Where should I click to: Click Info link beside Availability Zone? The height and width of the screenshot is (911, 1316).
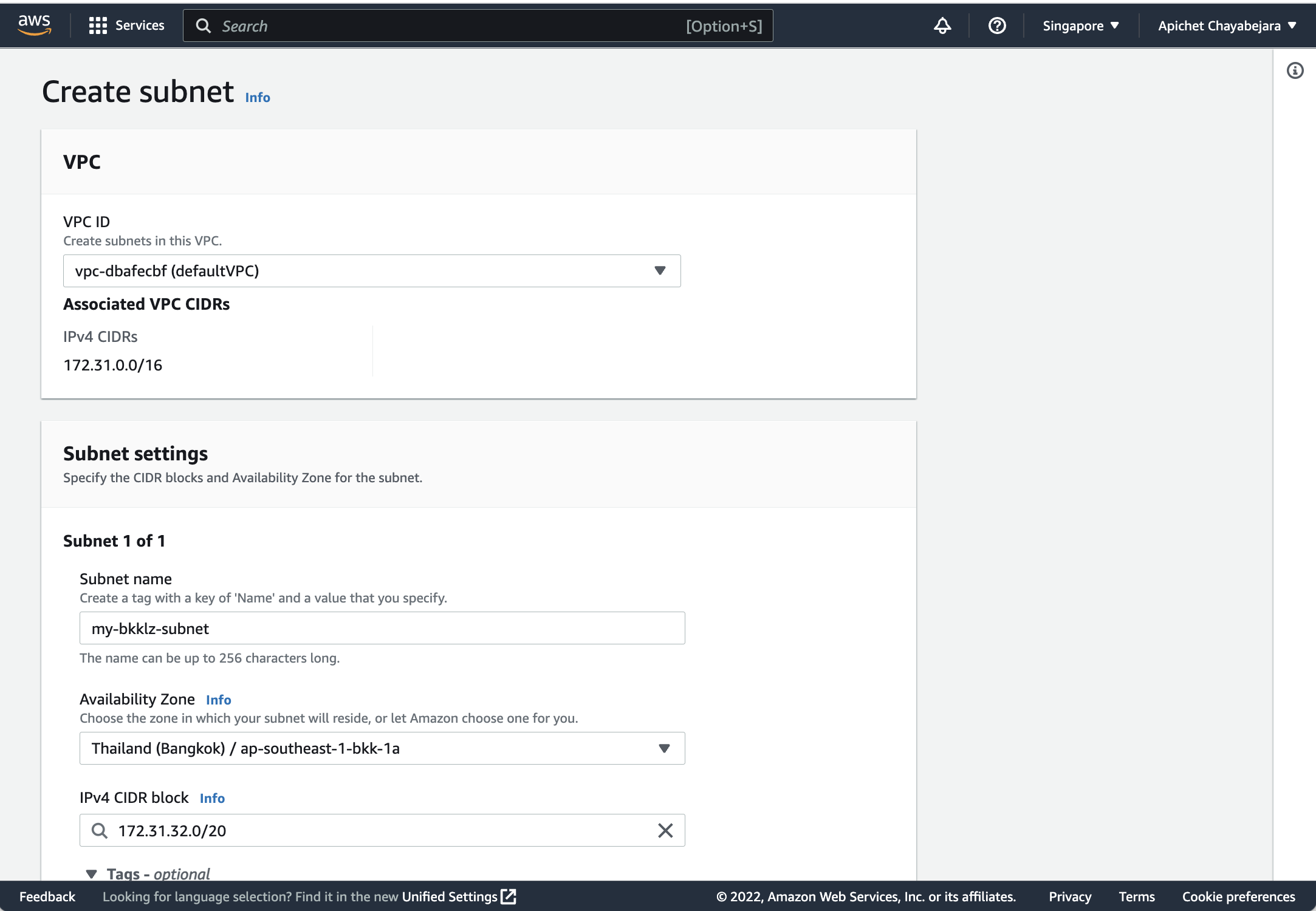[x=218, y=700]
